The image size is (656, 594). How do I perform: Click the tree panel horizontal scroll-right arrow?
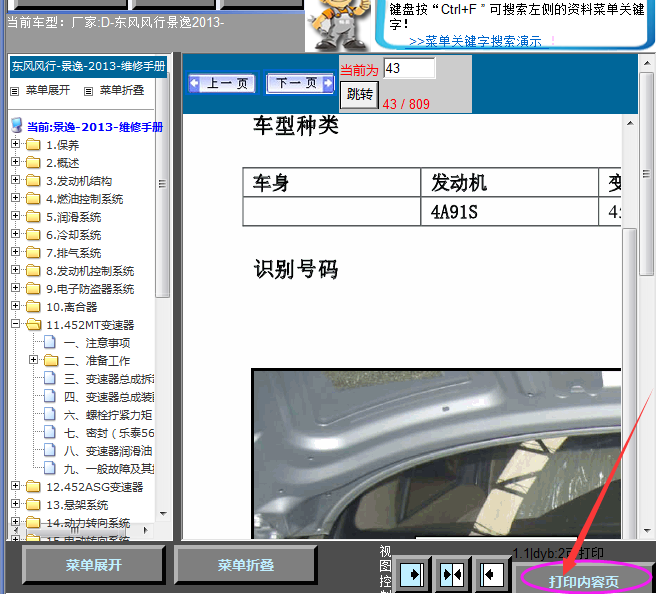pos(145,530)
